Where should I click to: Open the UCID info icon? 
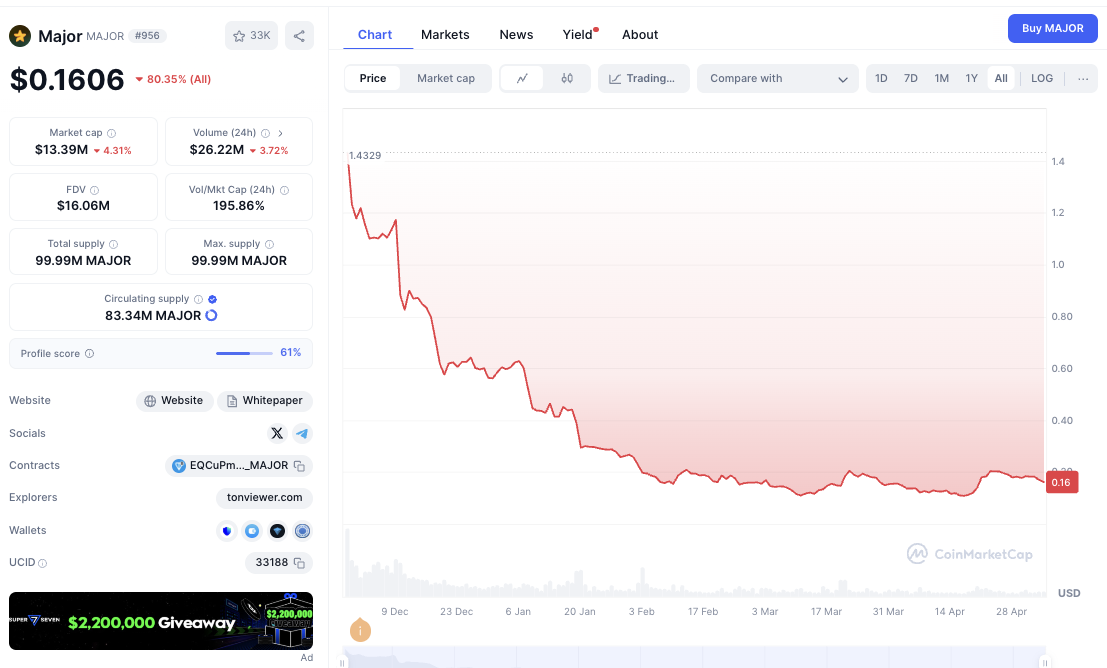pyautogui.click(x=42, y=563)
